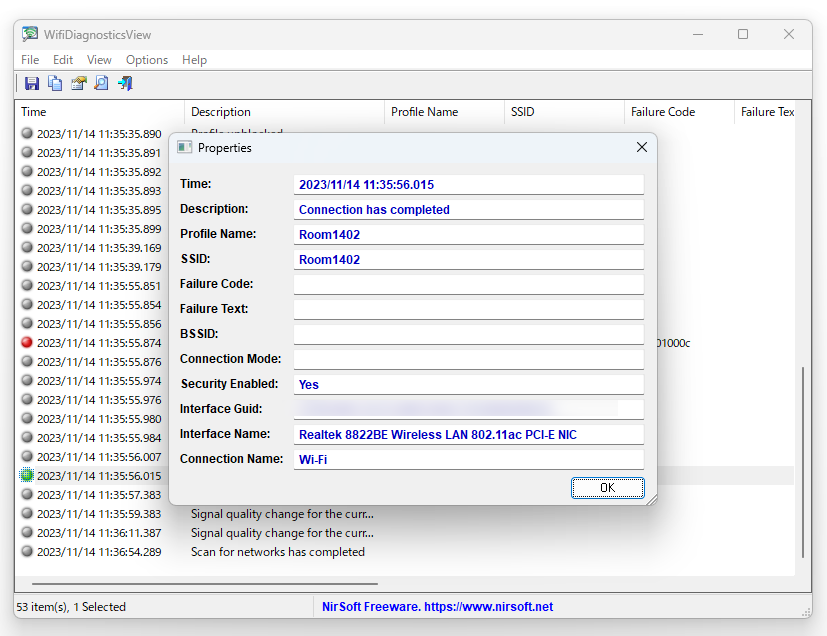Open the Properties toolbar icon
Screen dimensions: 827x636
pyautogui.click(x=79, y=83)
